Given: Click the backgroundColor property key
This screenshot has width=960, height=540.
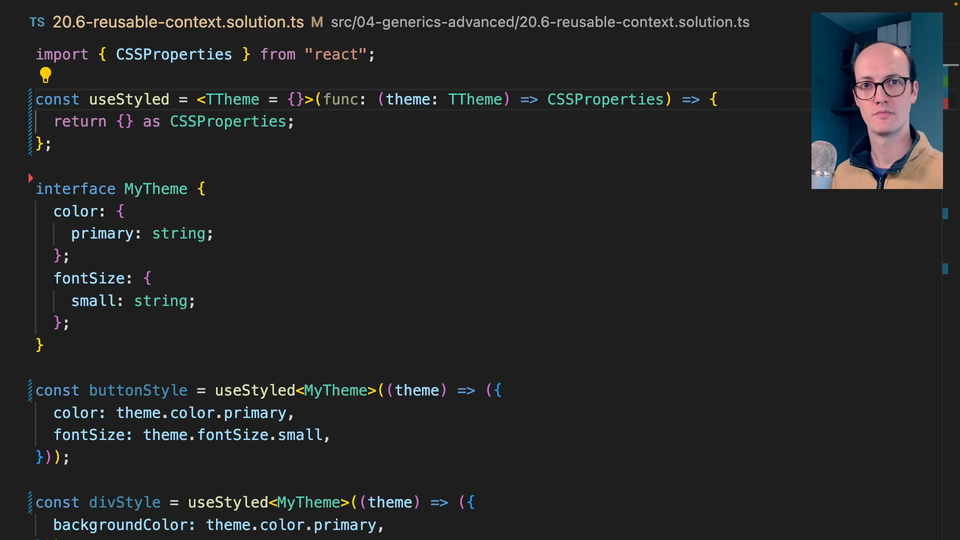Looking at the screenshot, I should (124, 525).
